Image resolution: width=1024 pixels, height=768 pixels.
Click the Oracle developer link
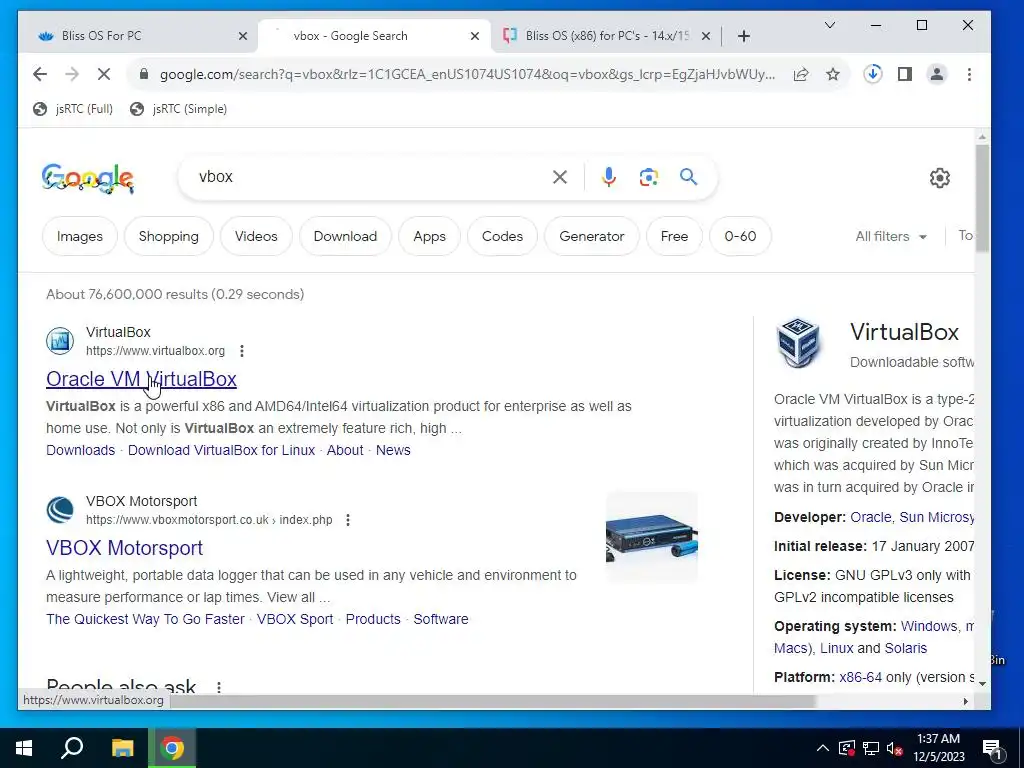point(871,517)
